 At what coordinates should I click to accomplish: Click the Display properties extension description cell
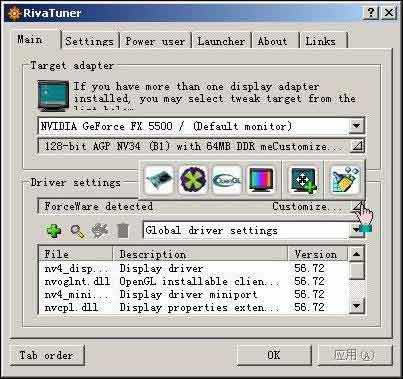click(x=199, y=307)
